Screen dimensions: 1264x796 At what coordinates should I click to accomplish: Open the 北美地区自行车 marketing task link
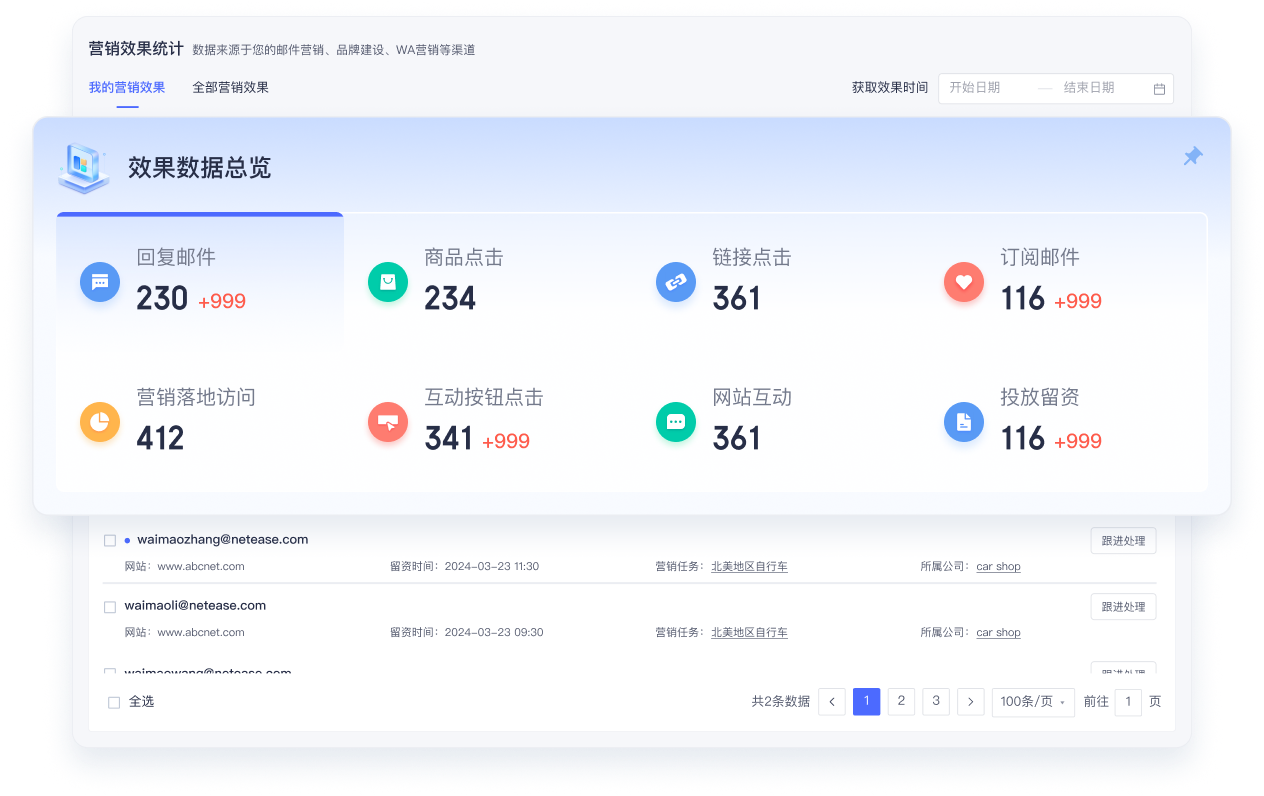pyautogui.click(x=749, y=566)
